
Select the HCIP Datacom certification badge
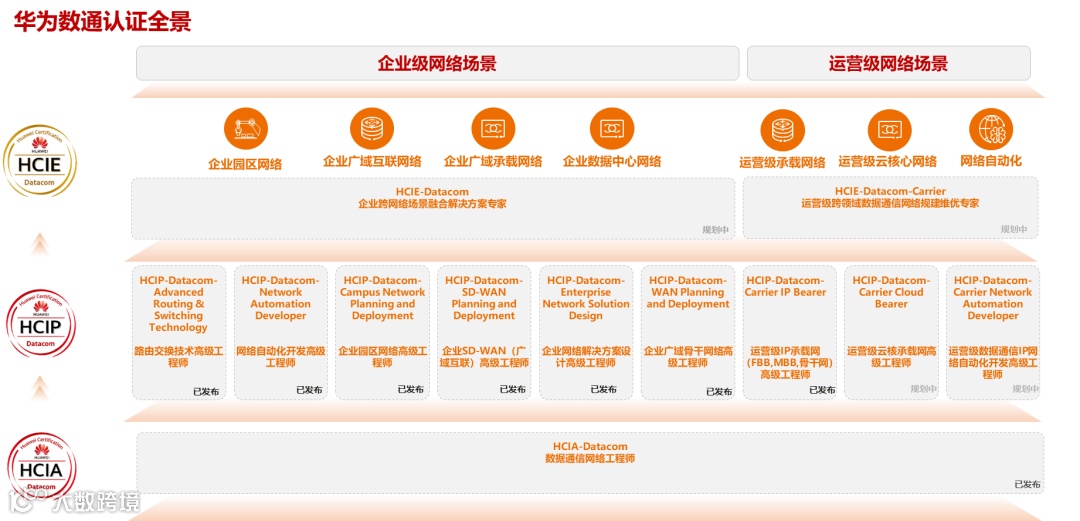[40, 321]
